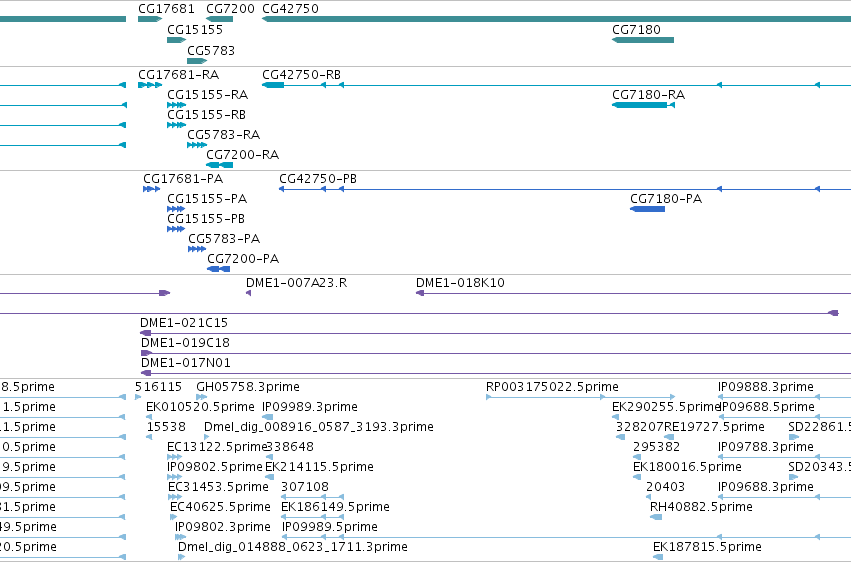Click protein CG5783-PA
Viewport: 851px width, 562px height.
tap(197, 249)
